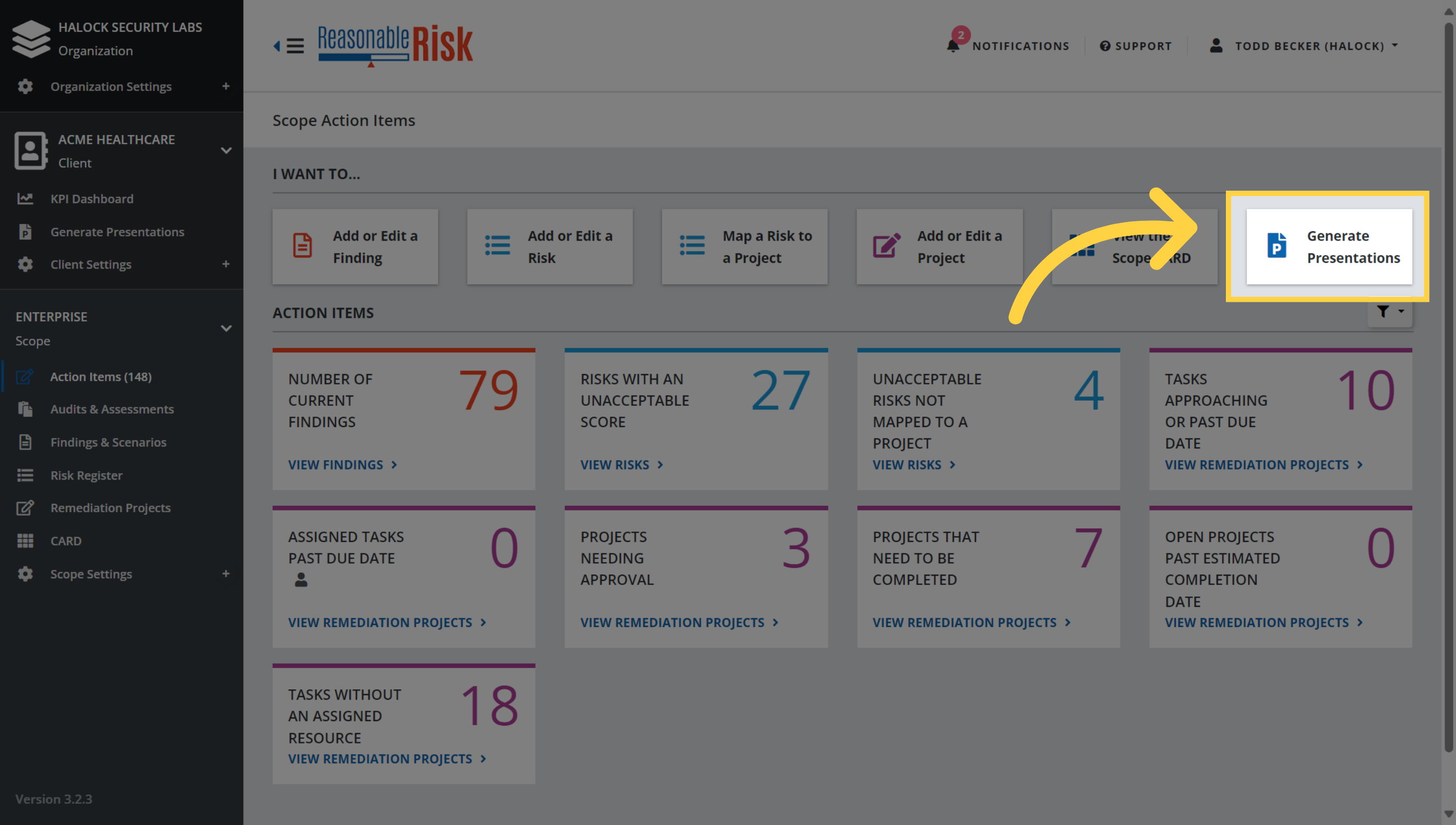Click View Risks under unacceptable score risks
This screenshot has height=825, width=1456.
tap(622, 464)
